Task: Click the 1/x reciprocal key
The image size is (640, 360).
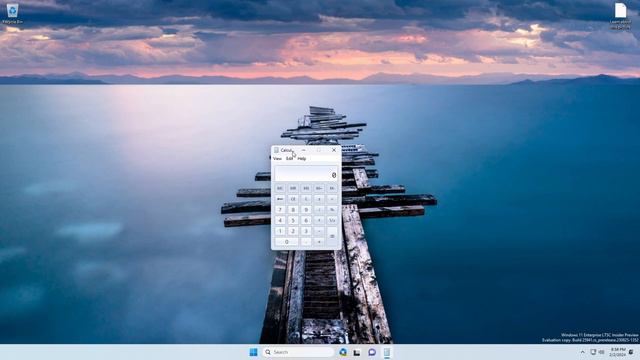Action: (x=332, y=220)
